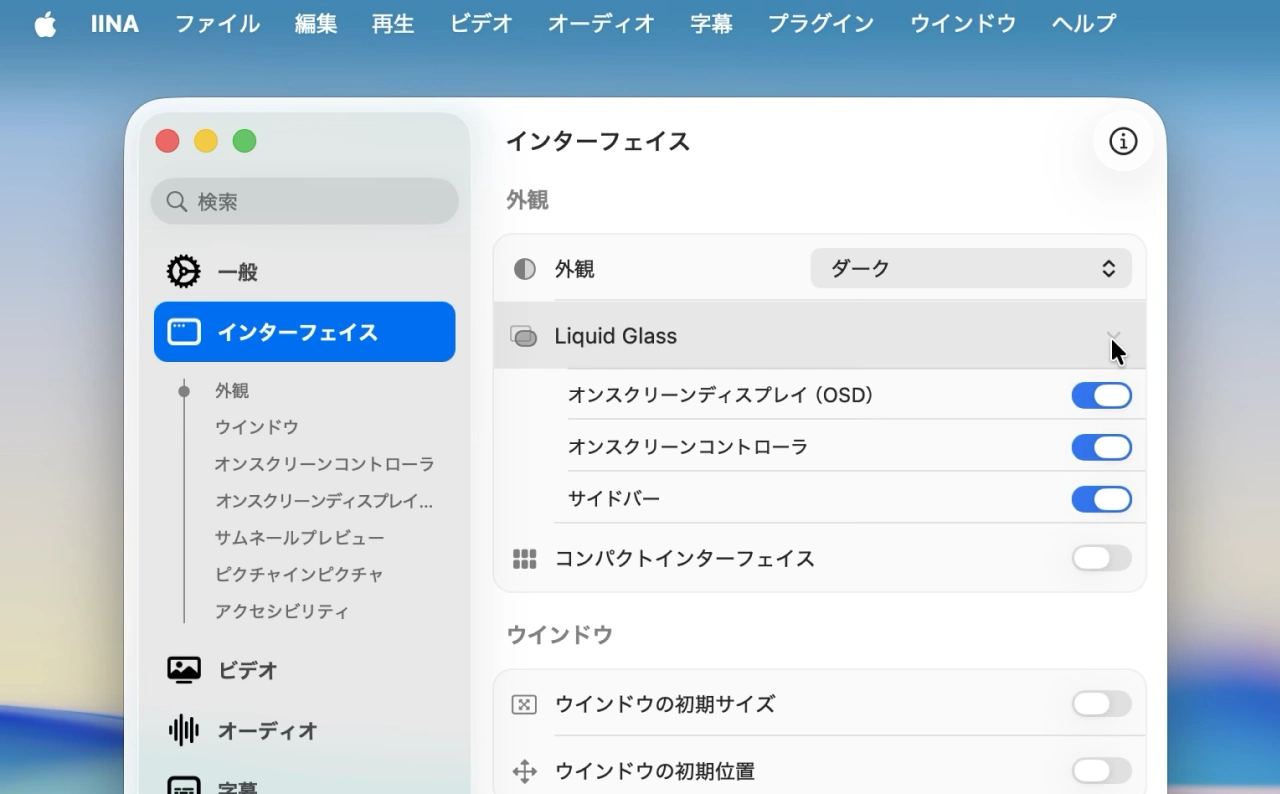
Task: Select オーディオ category in sidebar
Action: [x=305, y=731]
